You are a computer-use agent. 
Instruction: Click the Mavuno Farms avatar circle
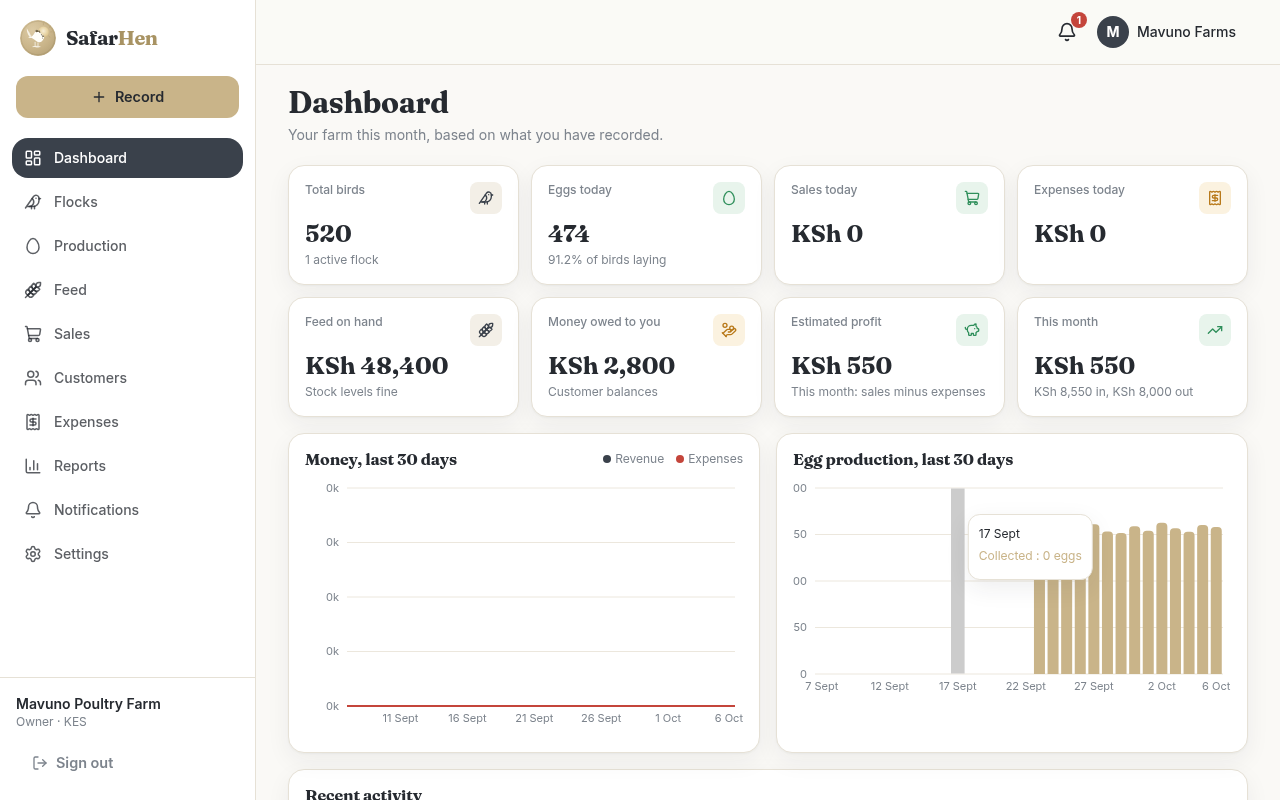tap(1113, 32)
